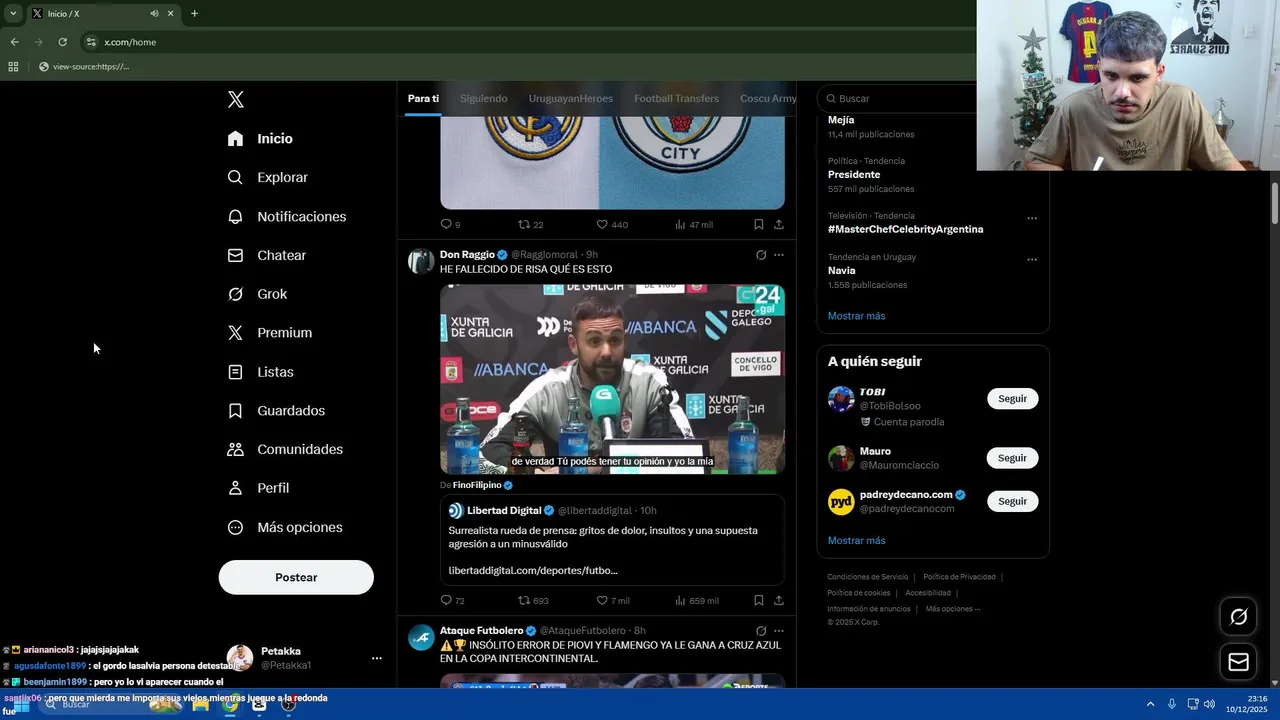1280x720 pixels.
Task: Mute the Inicio / X browser tab audio
Action: (154, 13)
